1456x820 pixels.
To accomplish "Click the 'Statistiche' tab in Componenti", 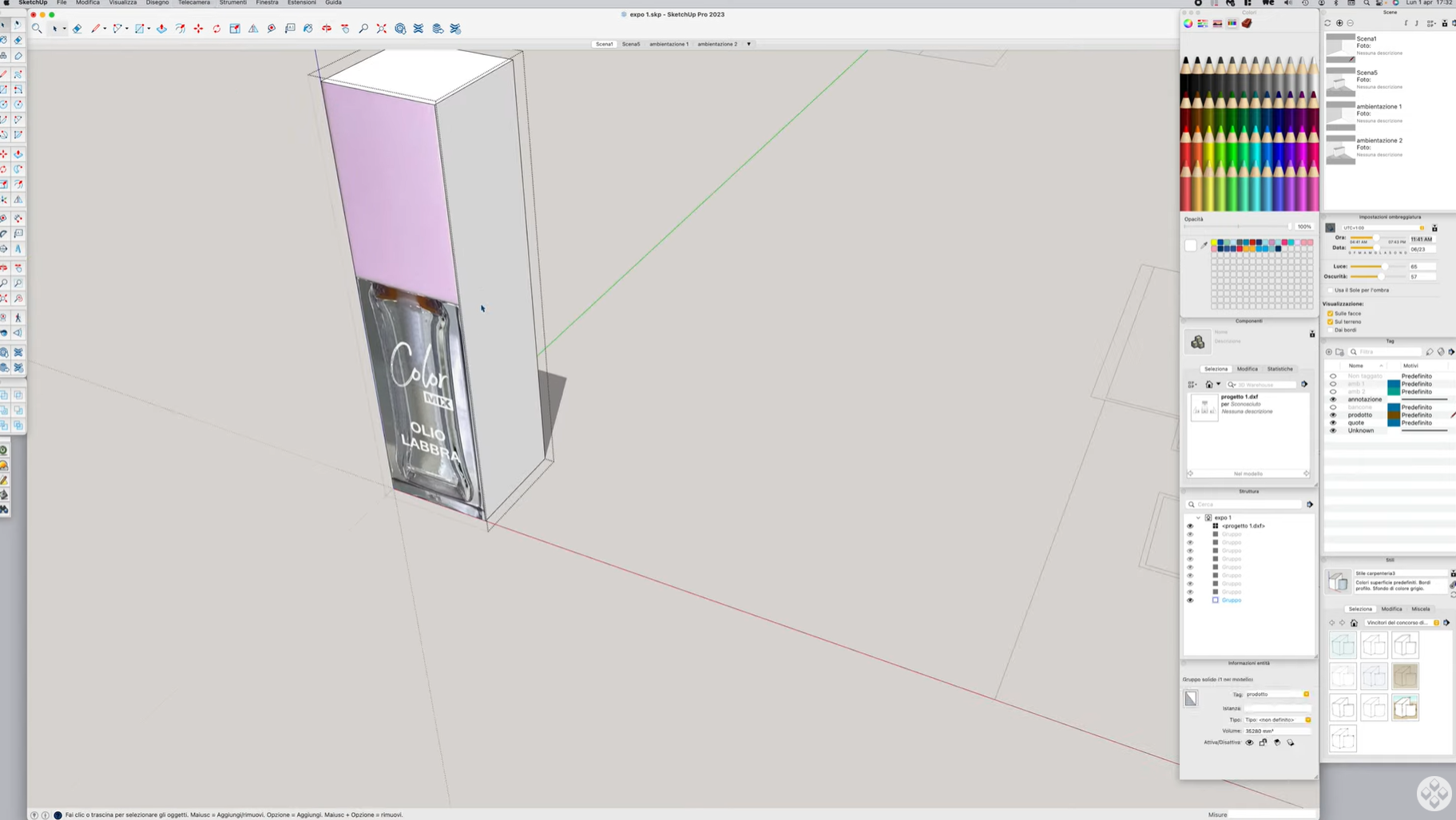I will (x=1279, y=369).
